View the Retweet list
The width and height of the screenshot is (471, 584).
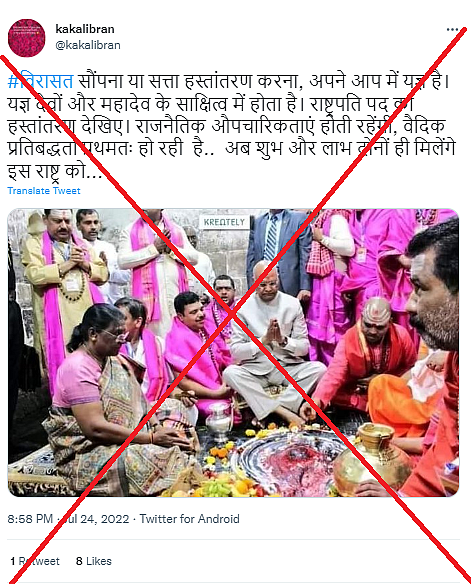point(35,561)
